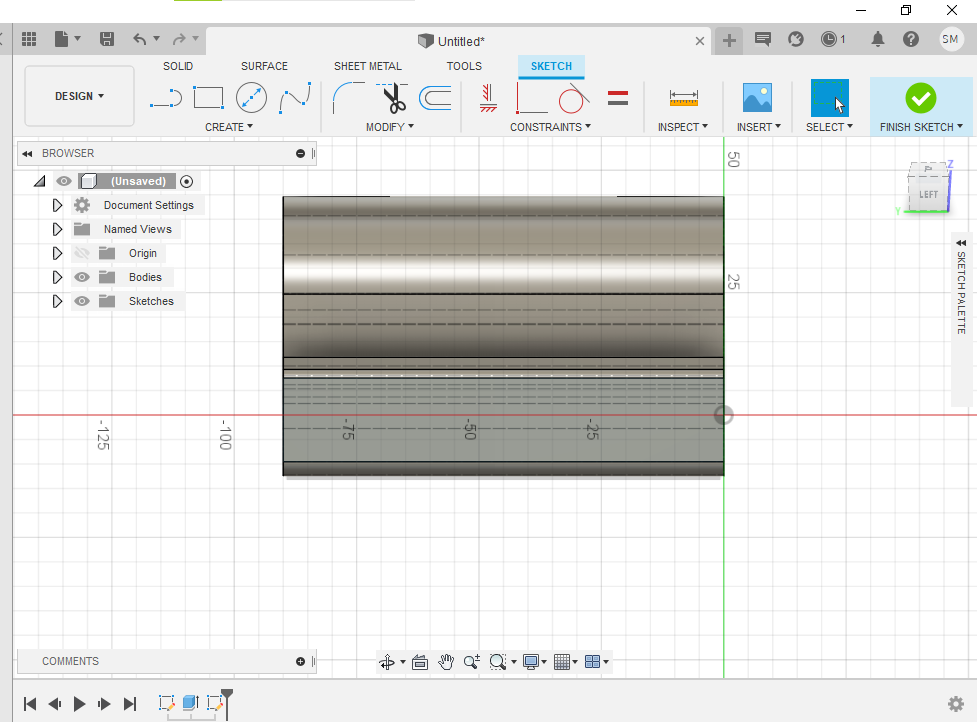Select the SKETCH tab

point(551,66)
